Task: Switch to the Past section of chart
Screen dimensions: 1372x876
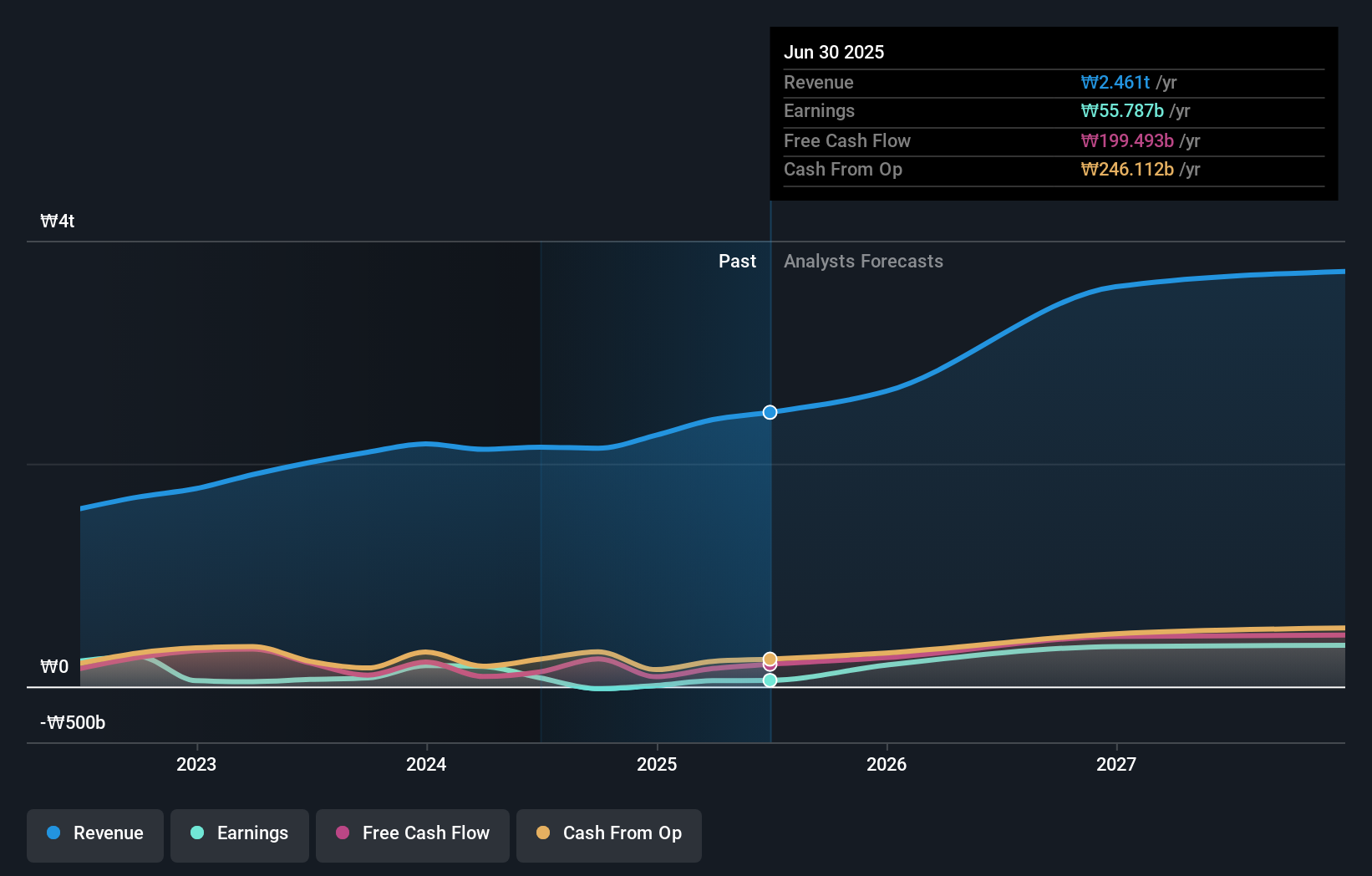Action: point(737,261)
